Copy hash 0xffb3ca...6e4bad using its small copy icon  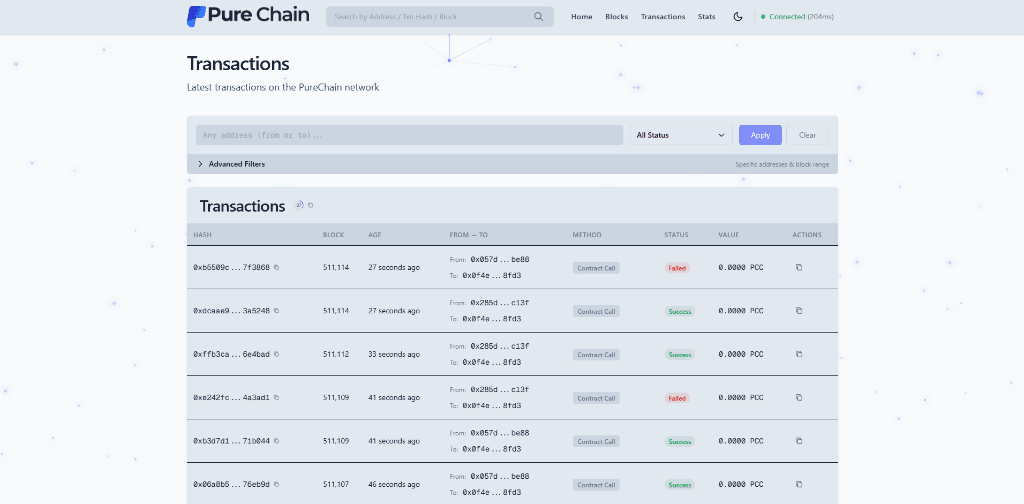(276, 354)
